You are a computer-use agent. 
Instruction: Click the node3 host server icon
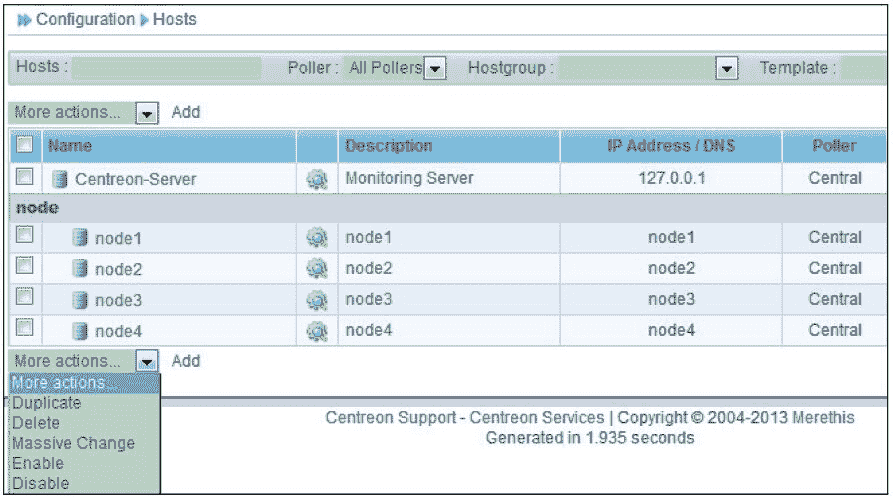pos(81,300)
